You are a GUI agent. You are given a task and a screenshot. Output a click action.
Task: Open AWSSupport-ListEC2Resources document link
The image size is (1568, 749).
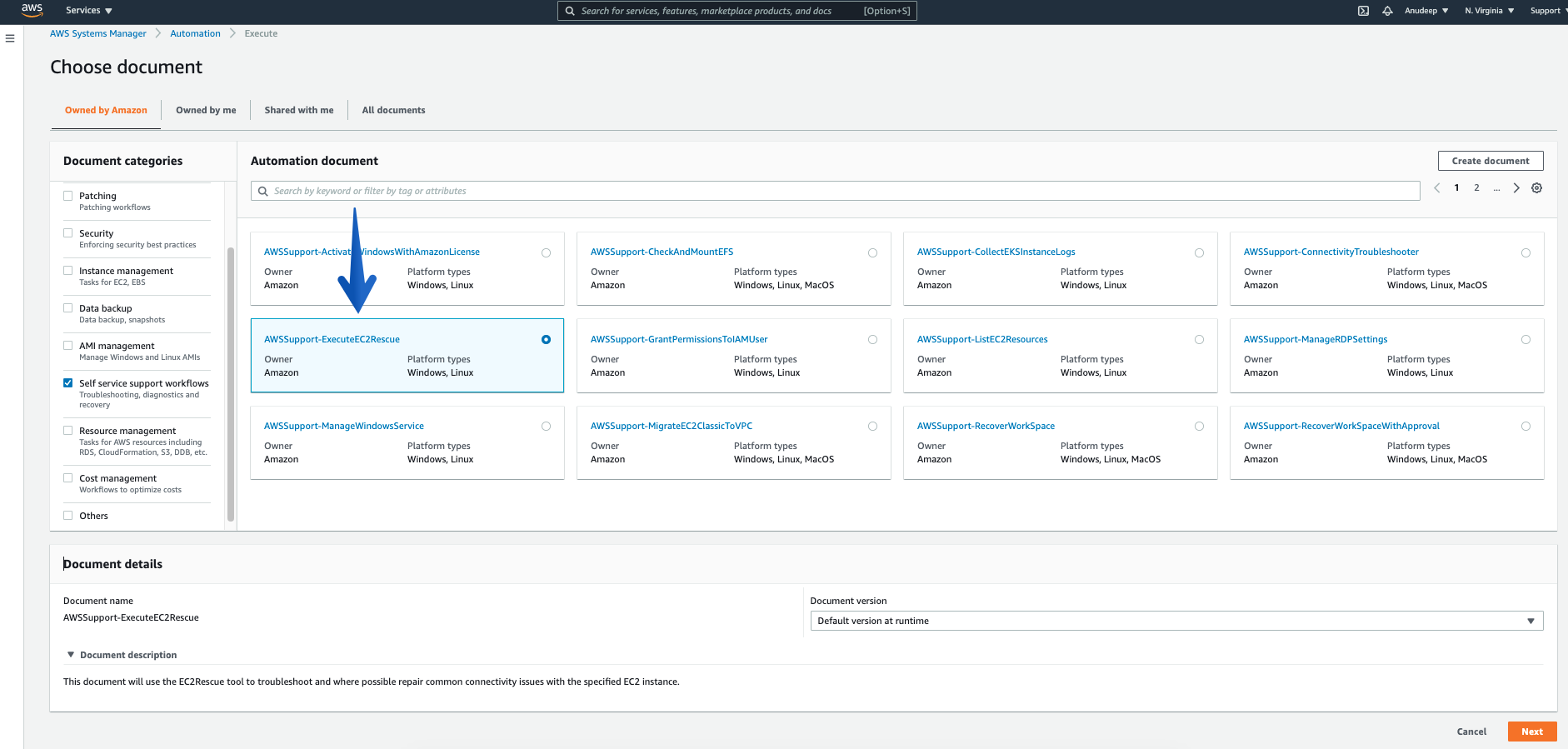982,339
